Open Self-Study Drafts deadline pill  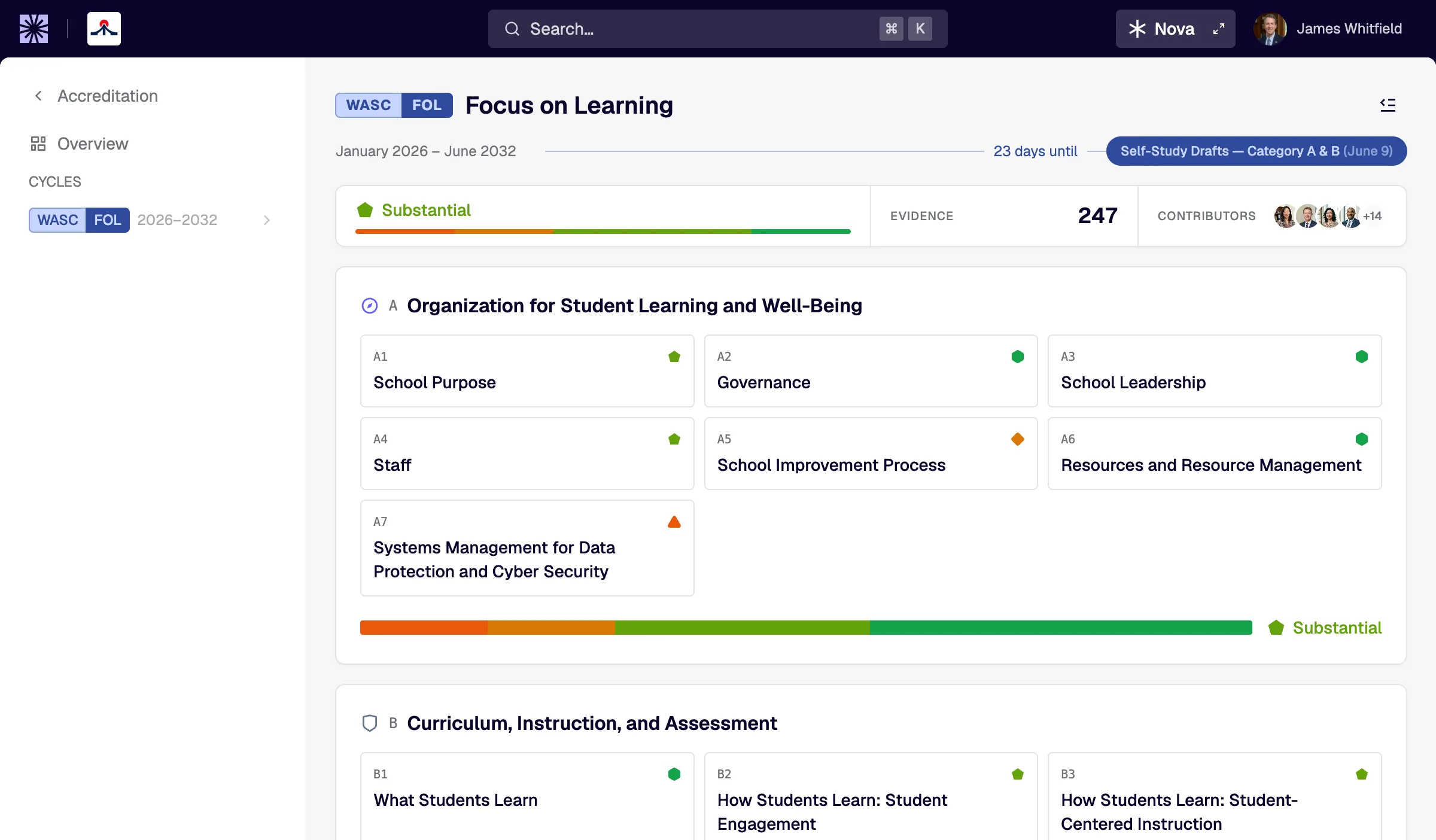pos(1256,151)
